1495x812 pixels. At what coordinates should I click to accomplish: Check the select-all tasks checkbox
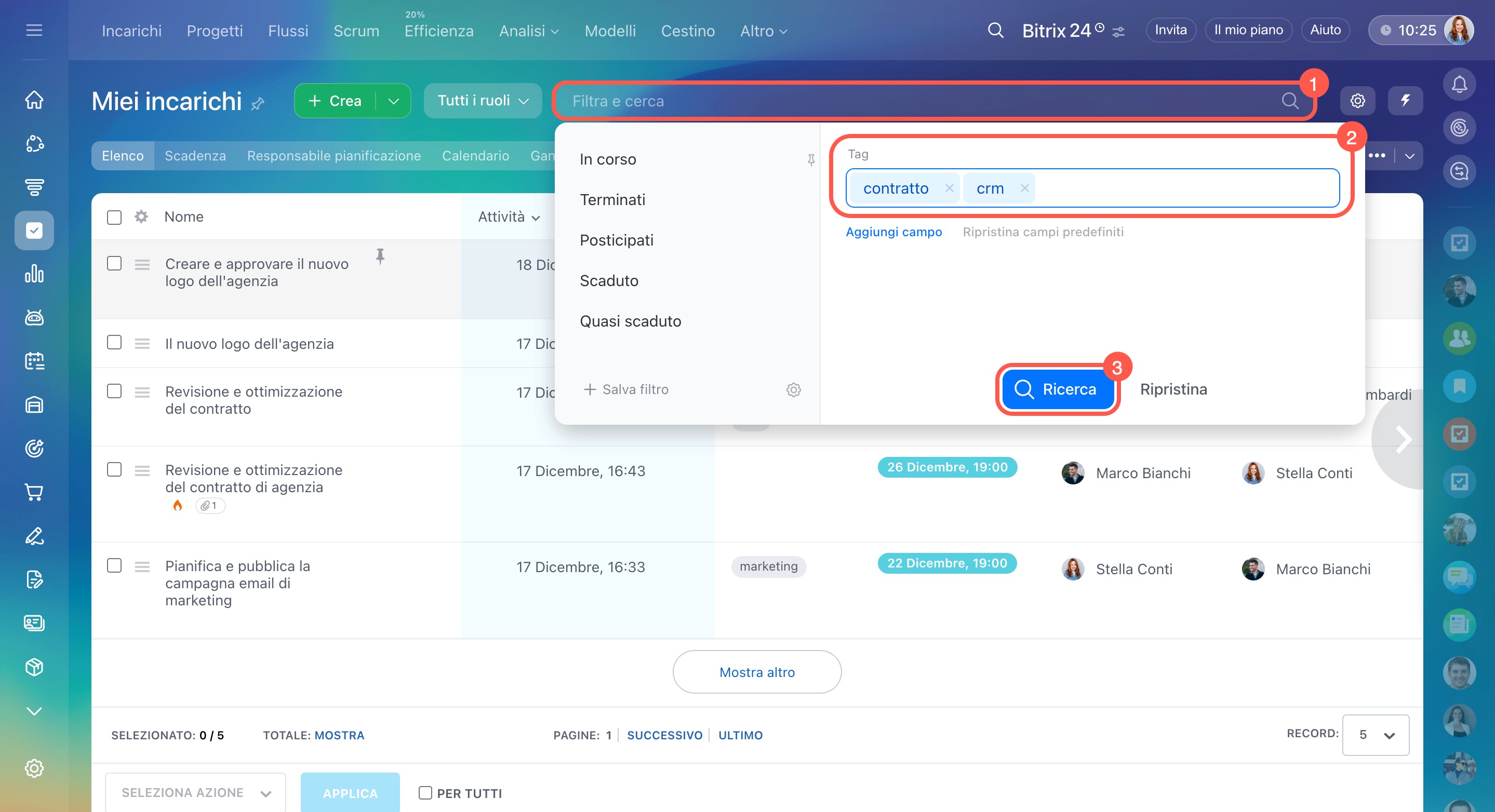point(114,217)
